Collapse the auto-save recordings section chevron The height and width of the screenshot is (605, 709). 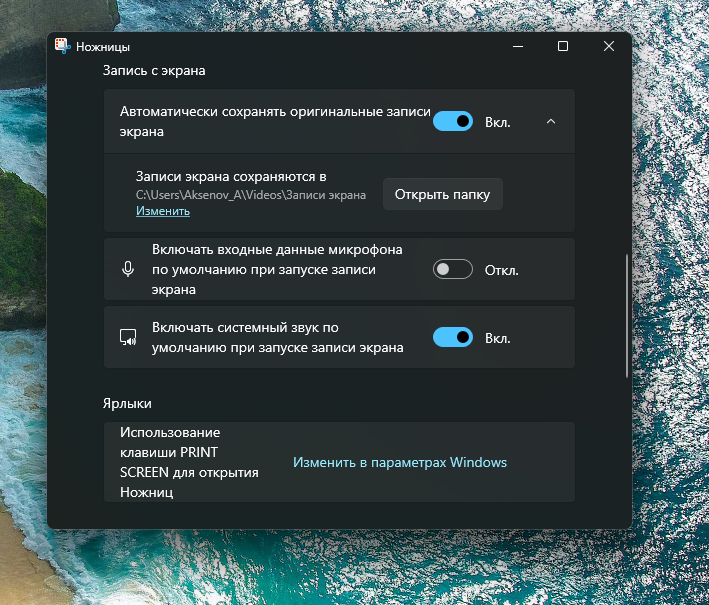[x=550, y=121]
